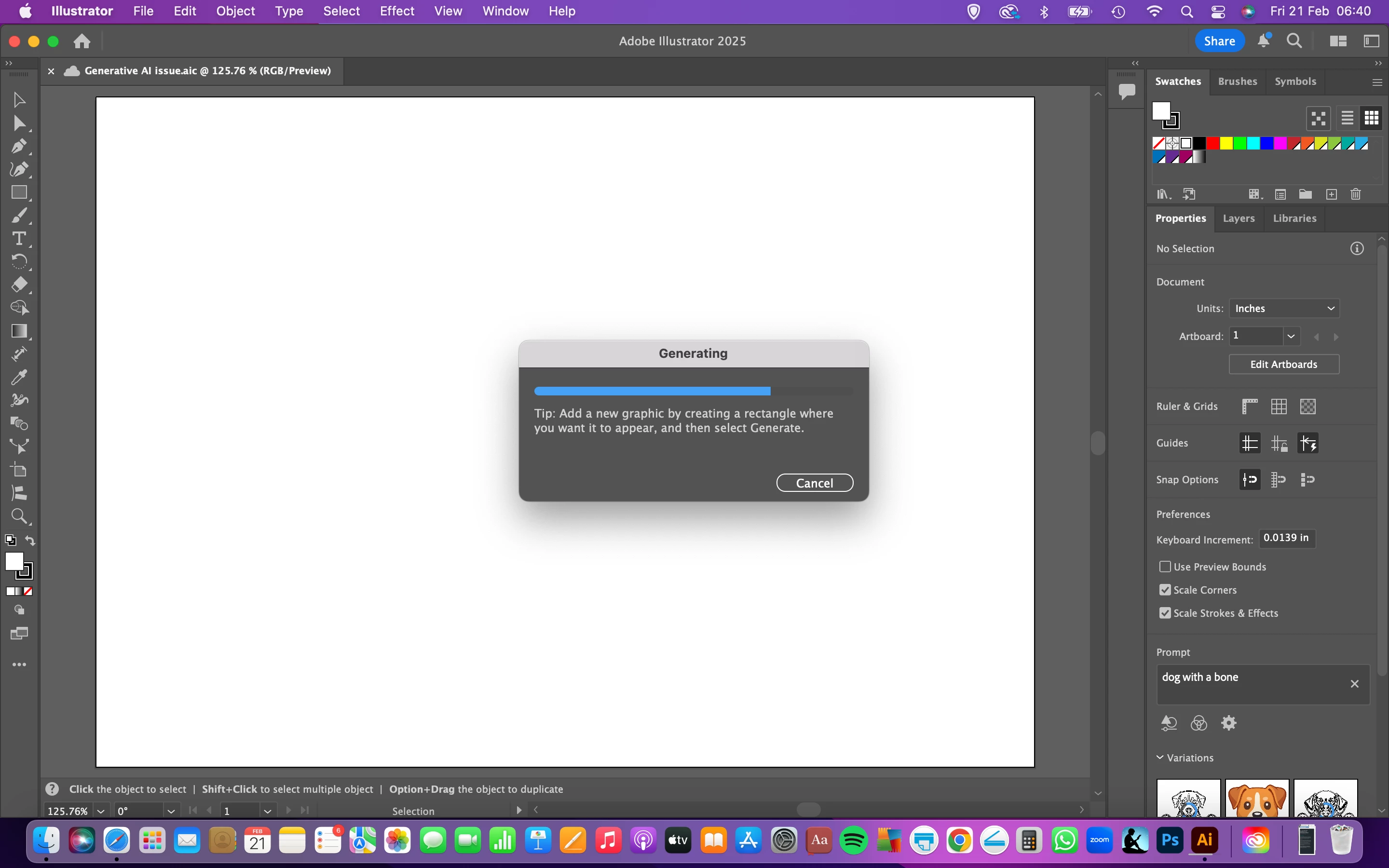
Task: Select the orange dog variation thumbnail
Action: [1256, 799]
